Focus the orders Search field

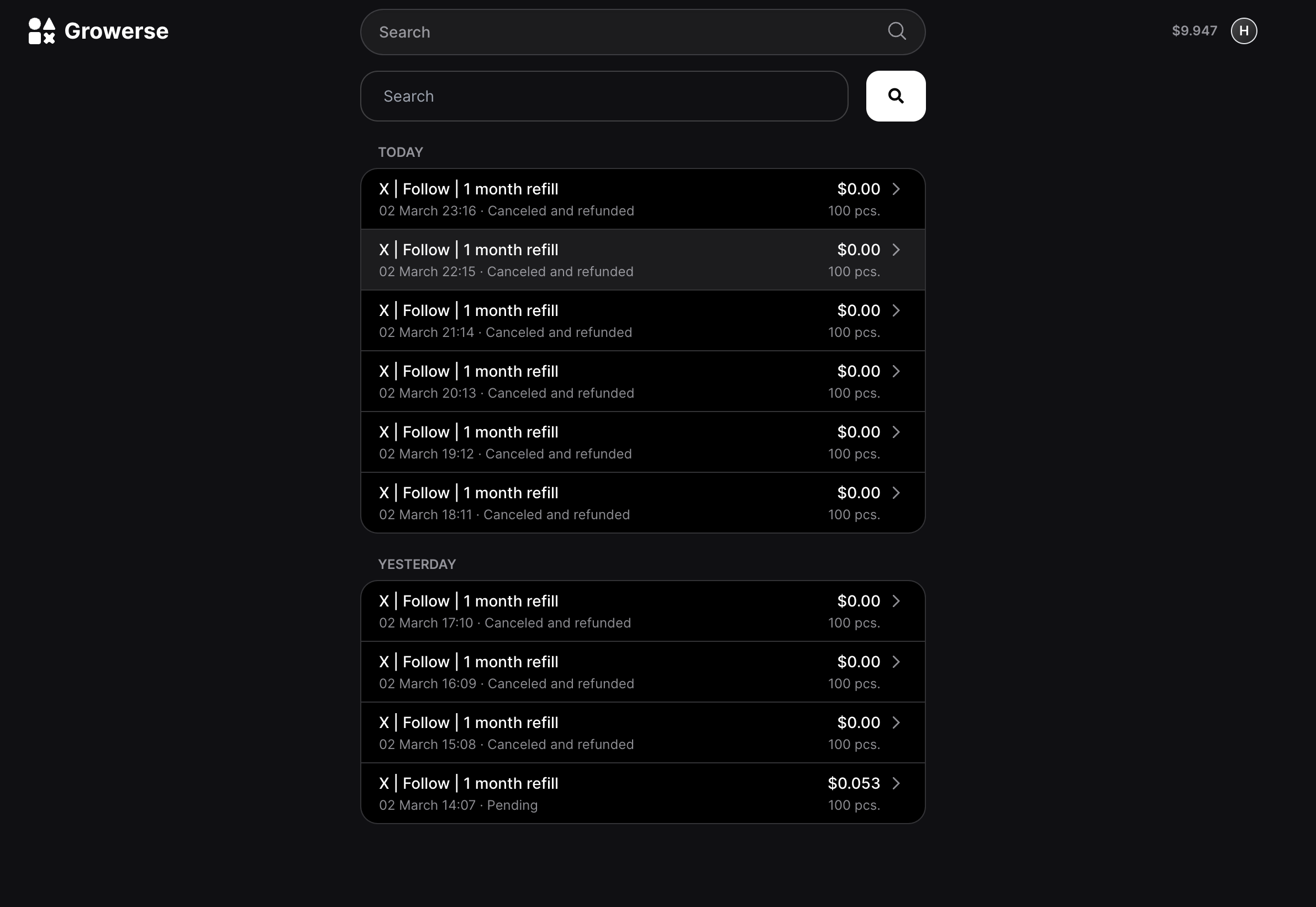coord(604,96)
